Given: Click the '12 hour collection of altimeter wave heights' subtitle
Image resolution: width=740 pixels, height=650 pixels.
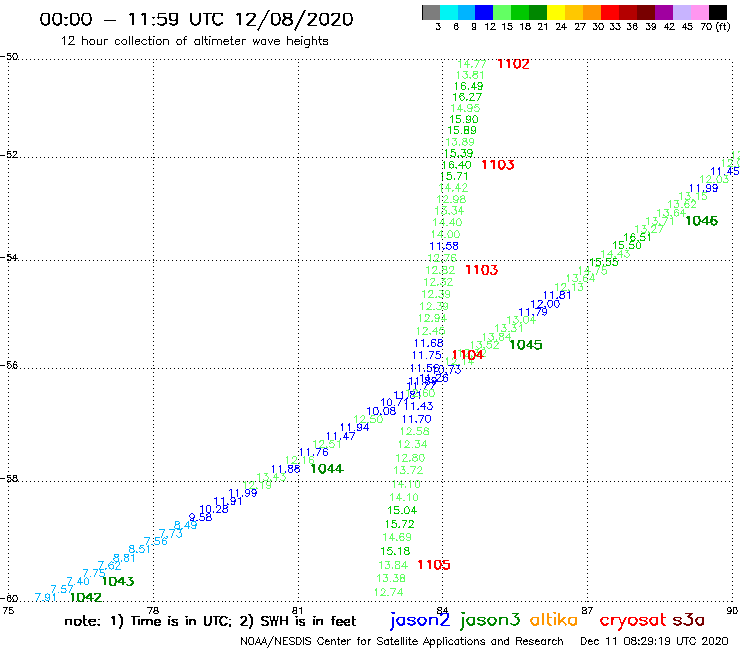Looking at the screenshot, I should (x=194, y=41).
